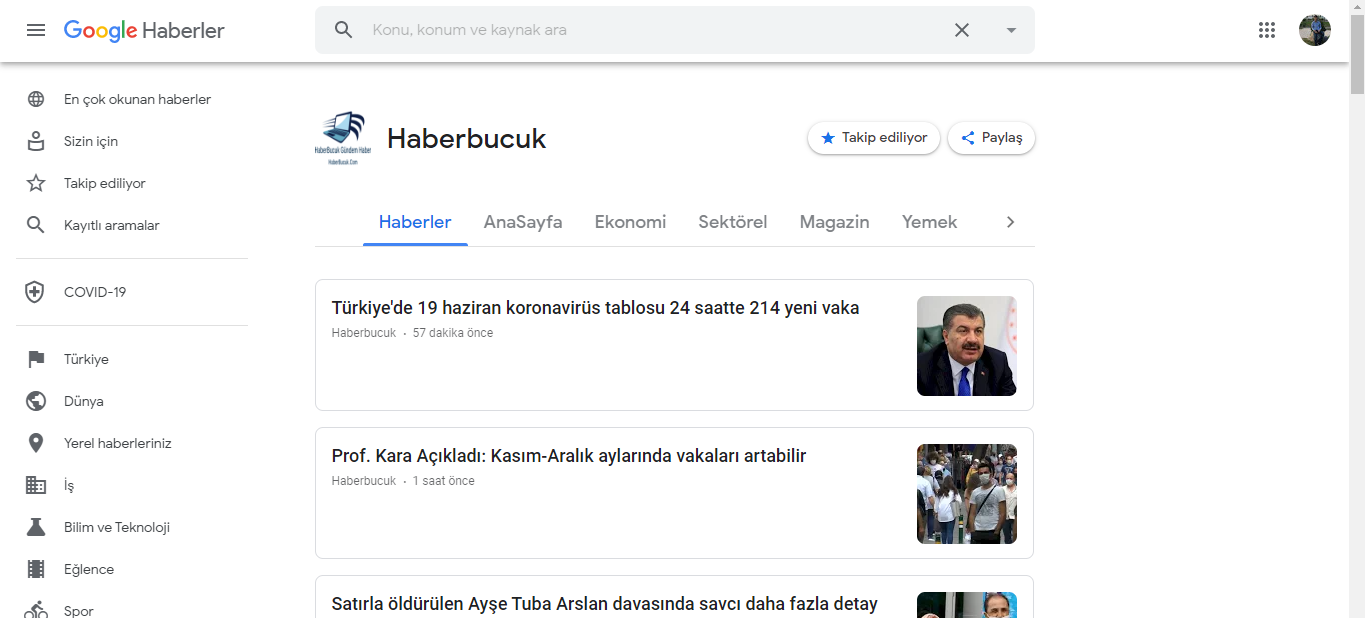Click the scrollbar up arrow

click(1357, 8)
